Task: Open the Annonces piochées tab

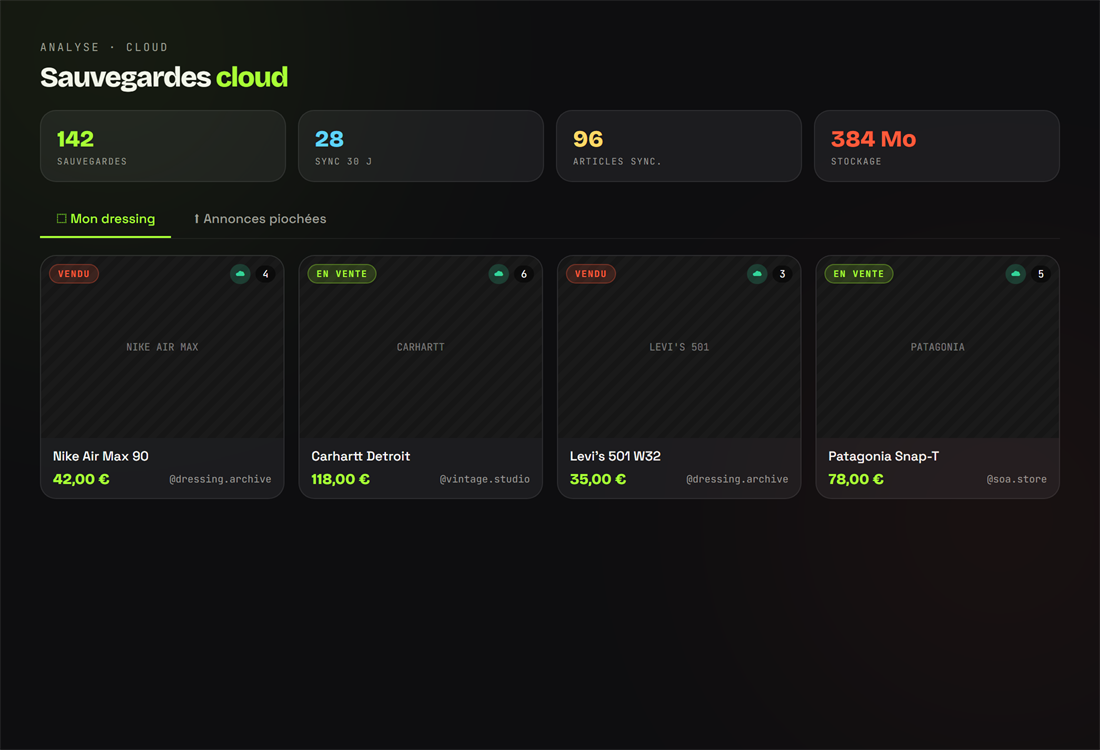Action: click(260, 219)
